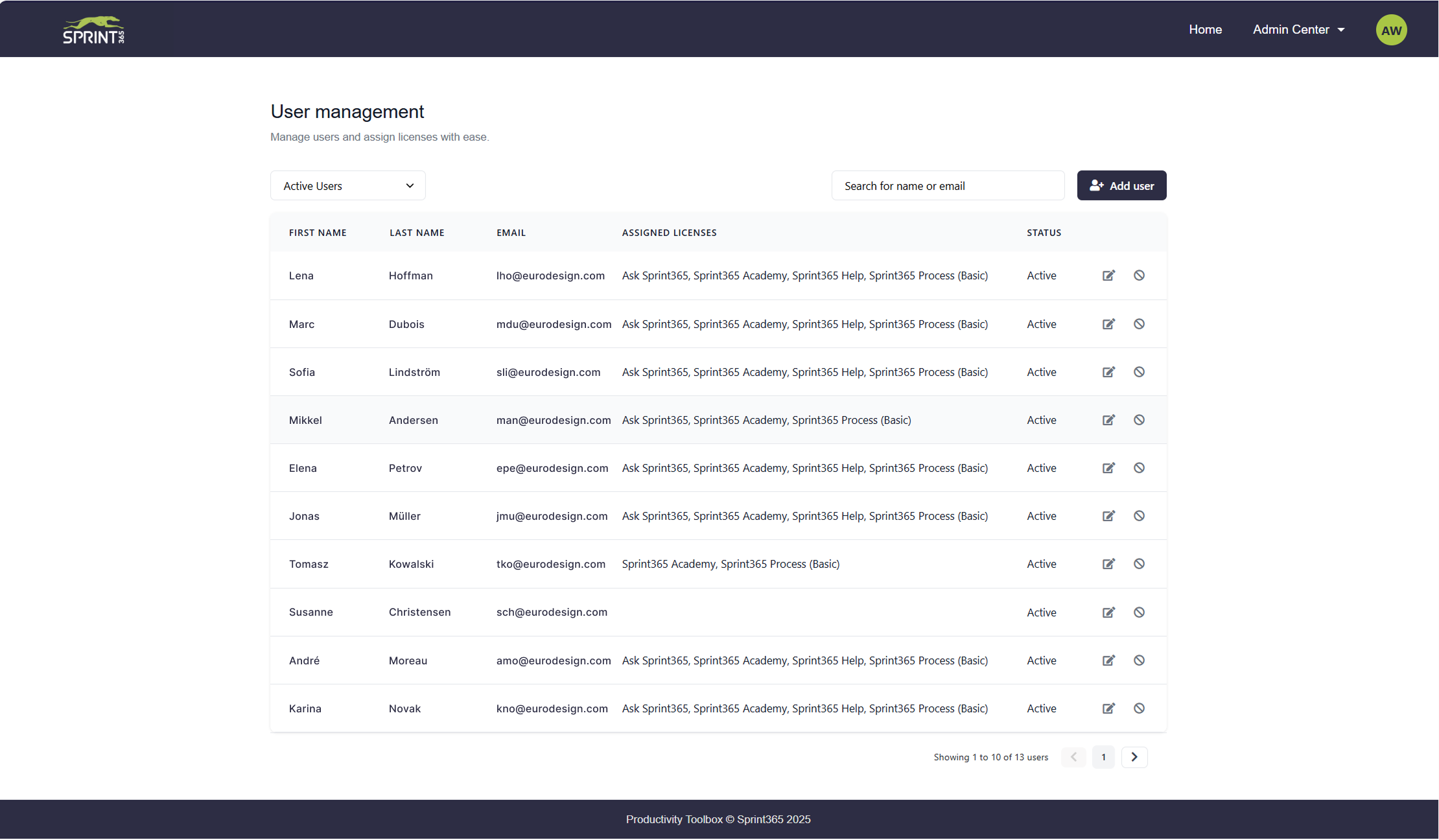
Task: Click the Add user button
Action: (x=1121, y=186)
